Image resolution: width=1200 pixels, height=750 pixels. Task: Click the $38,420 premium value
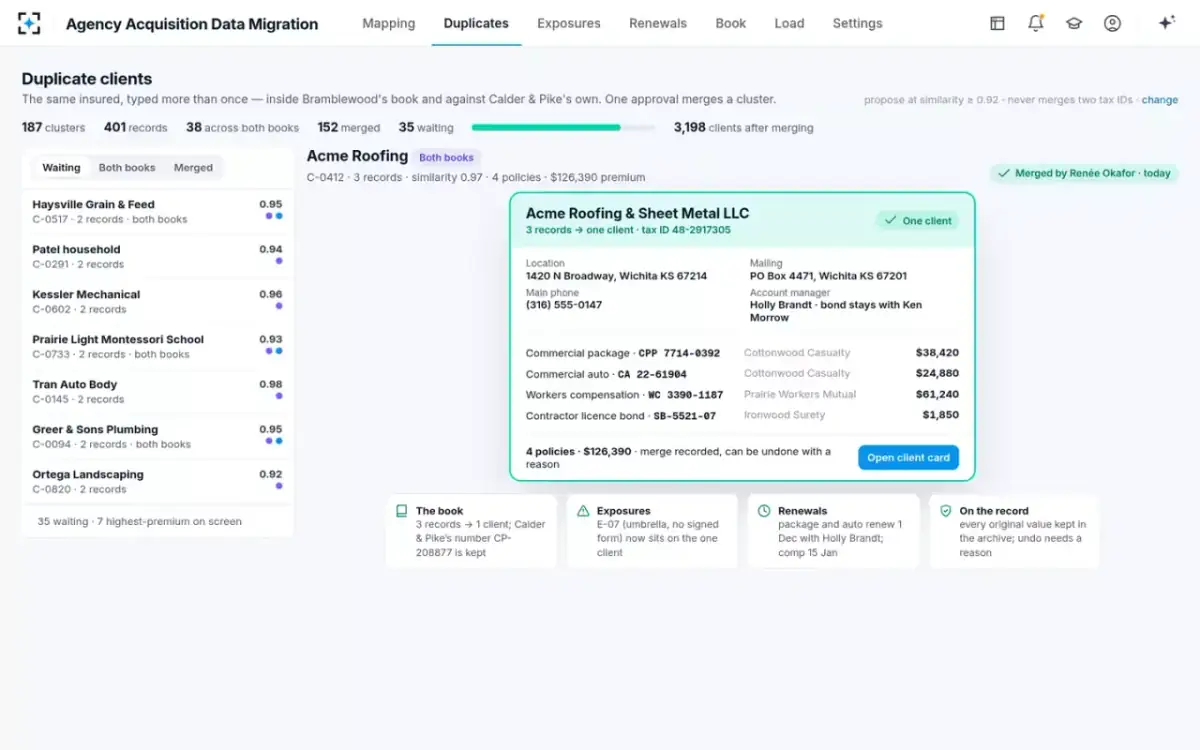(937, 353)
